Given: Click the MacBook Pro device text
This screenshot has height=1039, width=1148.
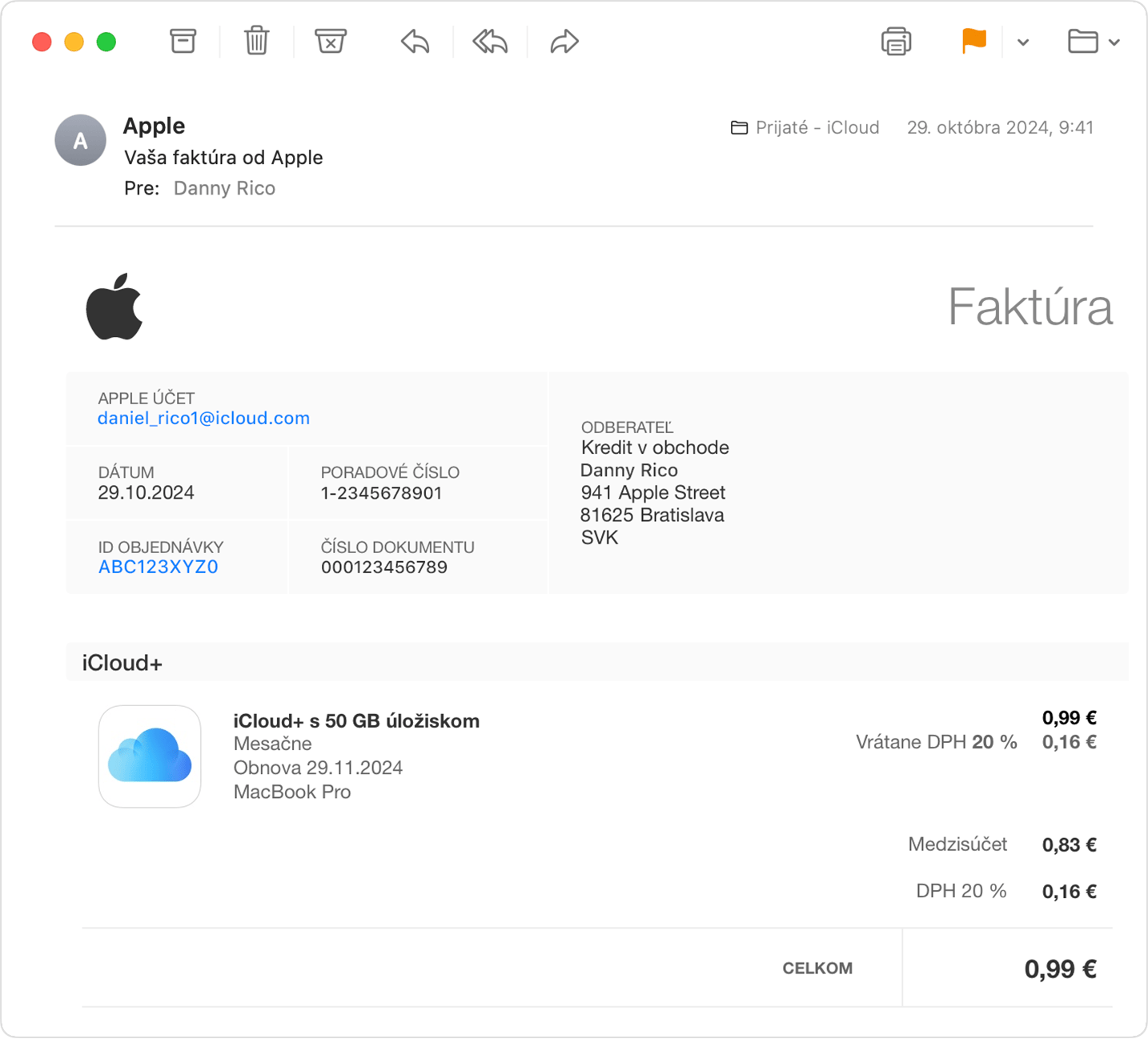Looking at the screenshot, I should [x=292, y=792].
